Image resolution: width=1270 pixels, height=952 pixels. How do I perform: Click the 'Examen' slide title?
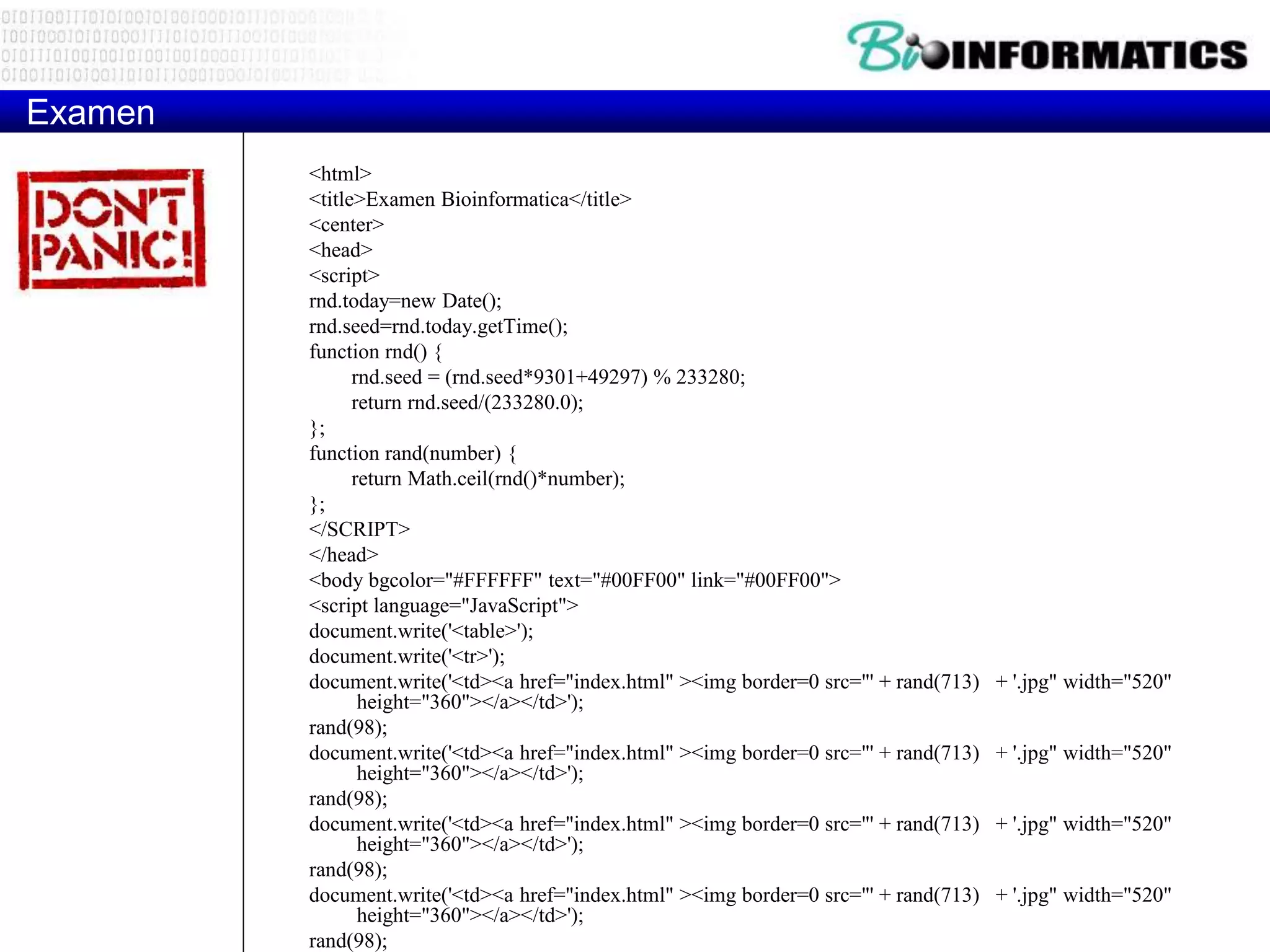(91, 112)
